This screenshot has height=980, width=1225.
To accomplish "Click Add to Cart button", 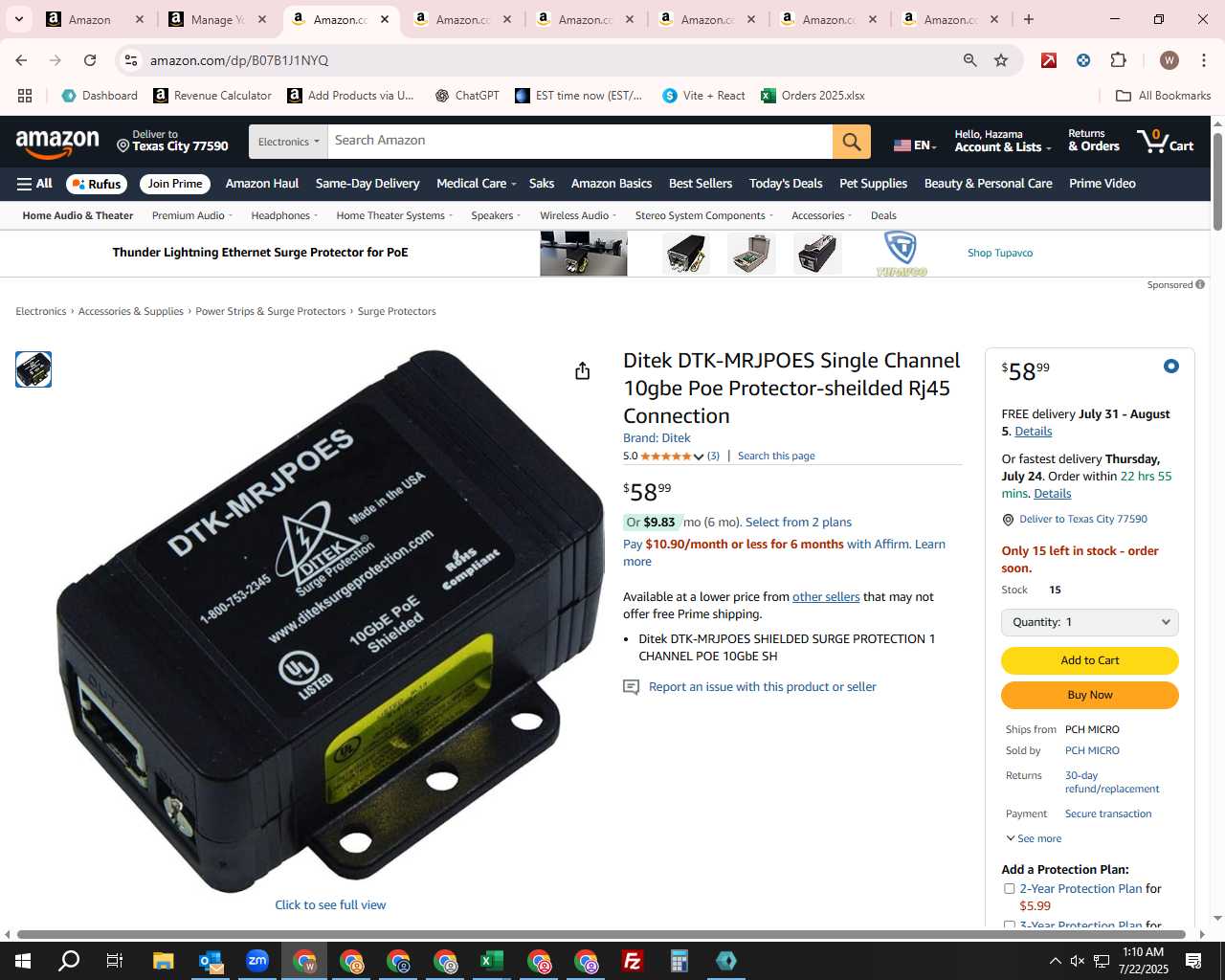I will [x=1089, y=660].
